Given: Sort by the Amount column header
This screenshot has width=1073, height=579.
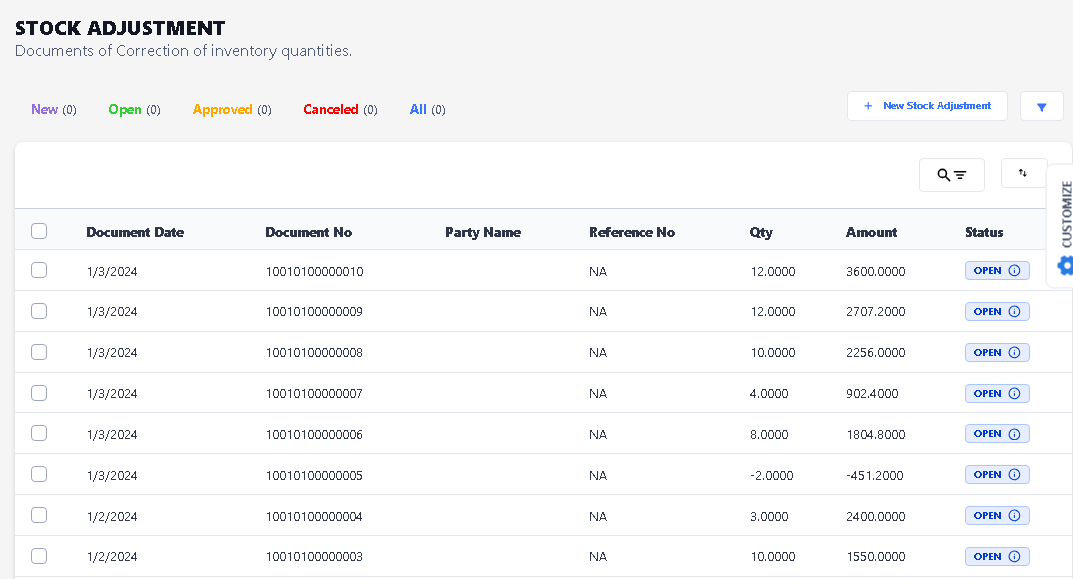Looking at the screenshot, I should tap(871, 232).
